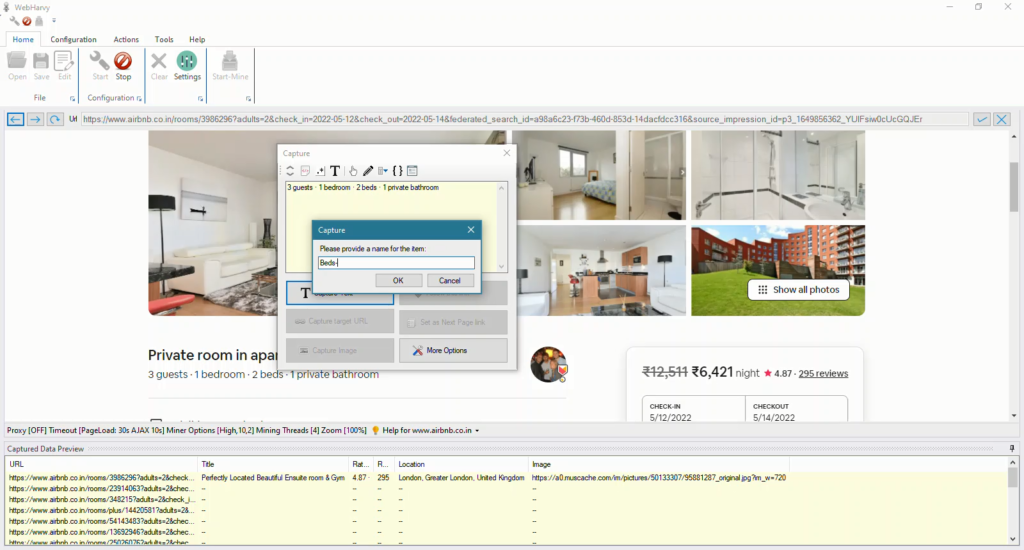Click the browser back arrow button
Image resolution: width=1024 pixels, height=550 pixels.
16,119
